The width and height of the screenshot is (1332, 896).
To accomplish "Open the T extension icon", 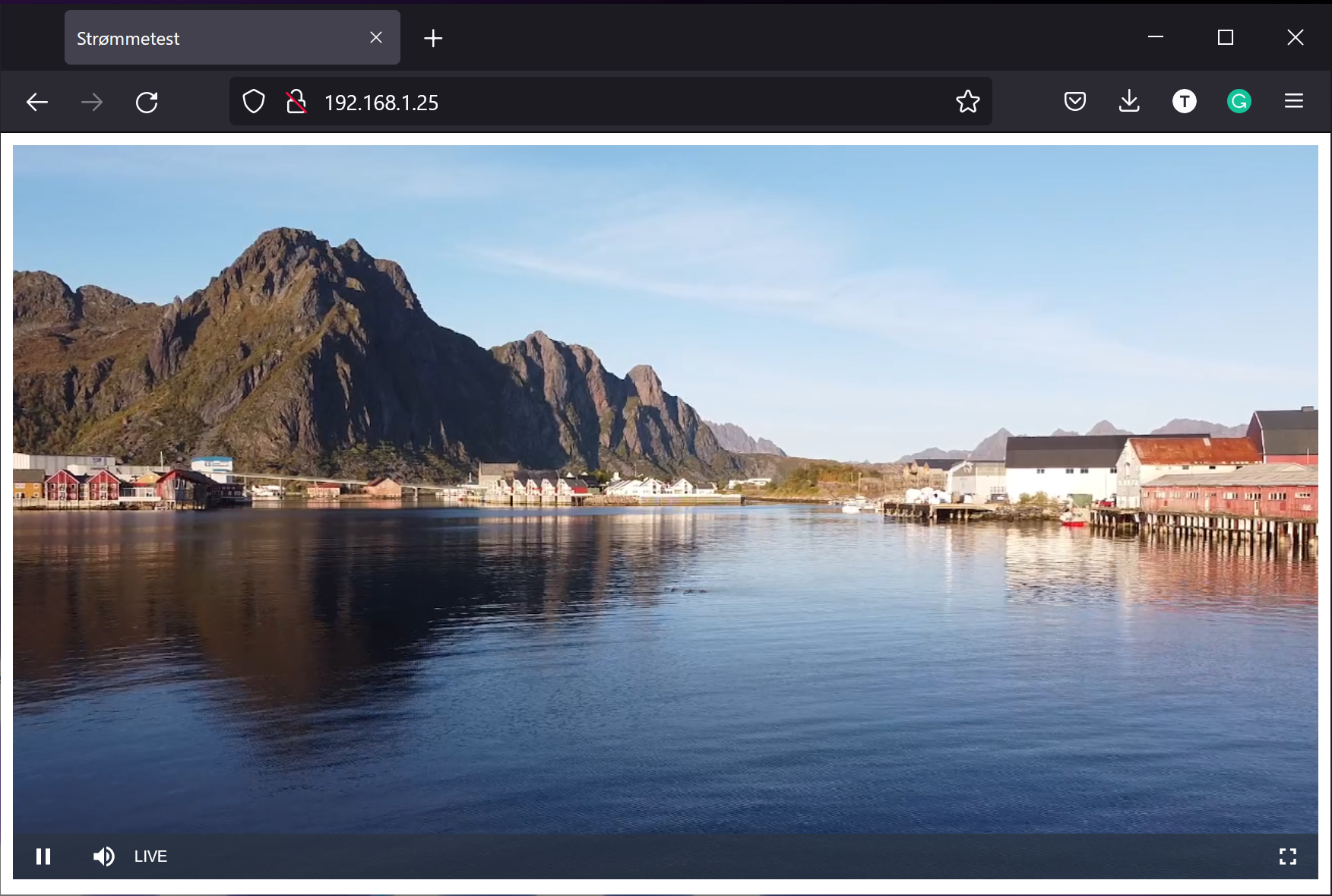I will [1184, 101].
